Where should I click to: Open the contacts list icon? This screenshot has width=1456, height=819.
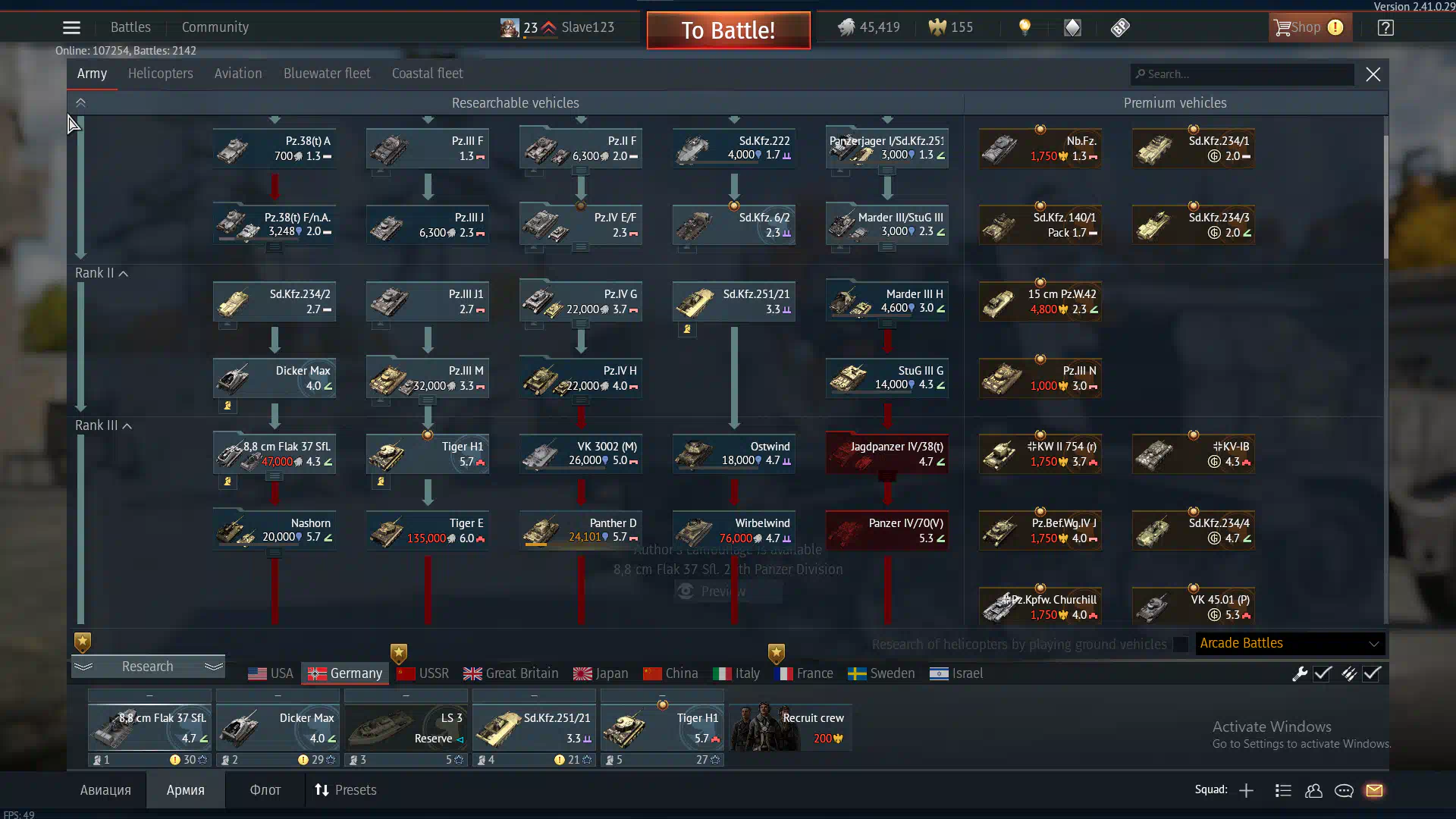[x=1283, y=791]
